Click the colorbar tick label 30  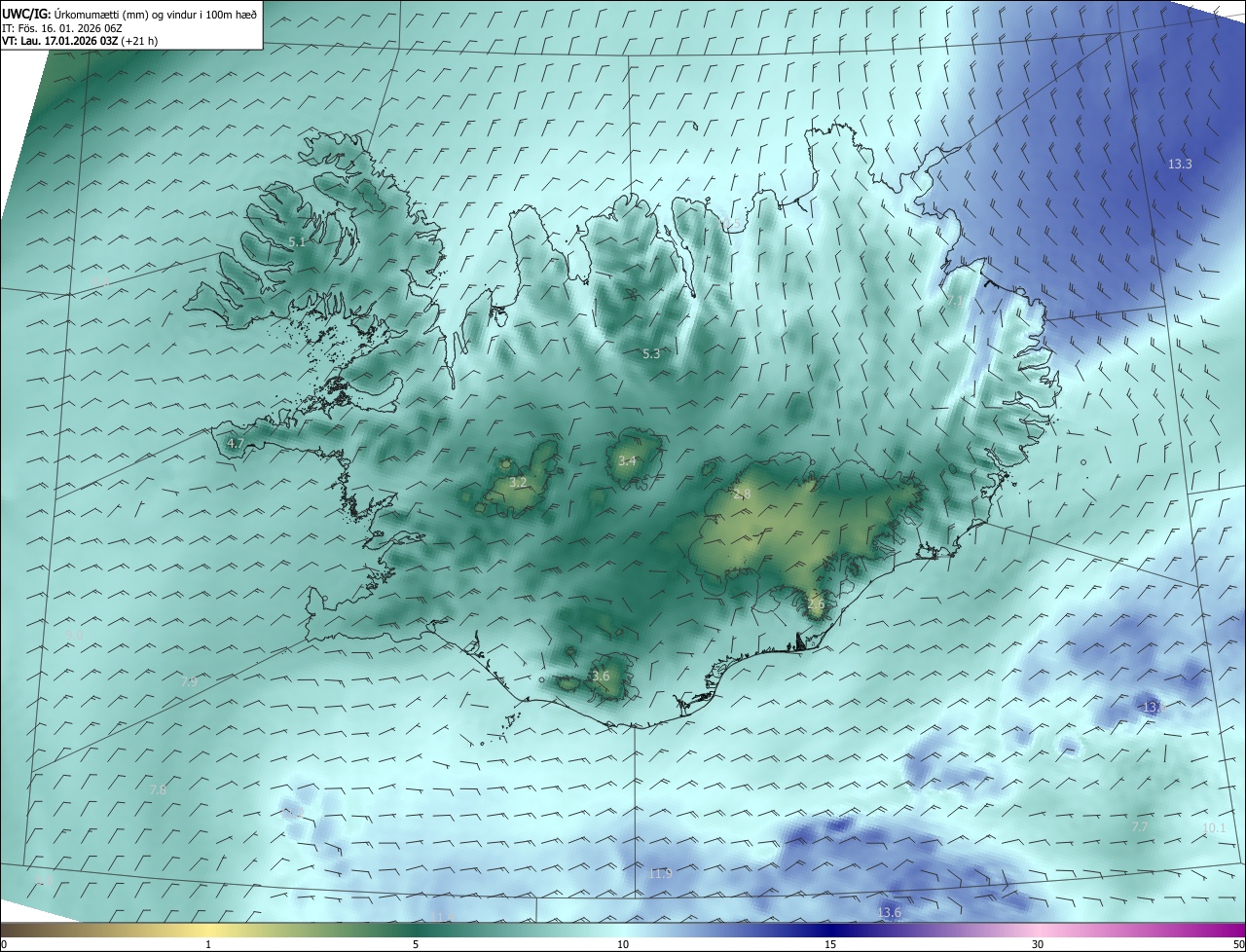tap(1038, 944)
